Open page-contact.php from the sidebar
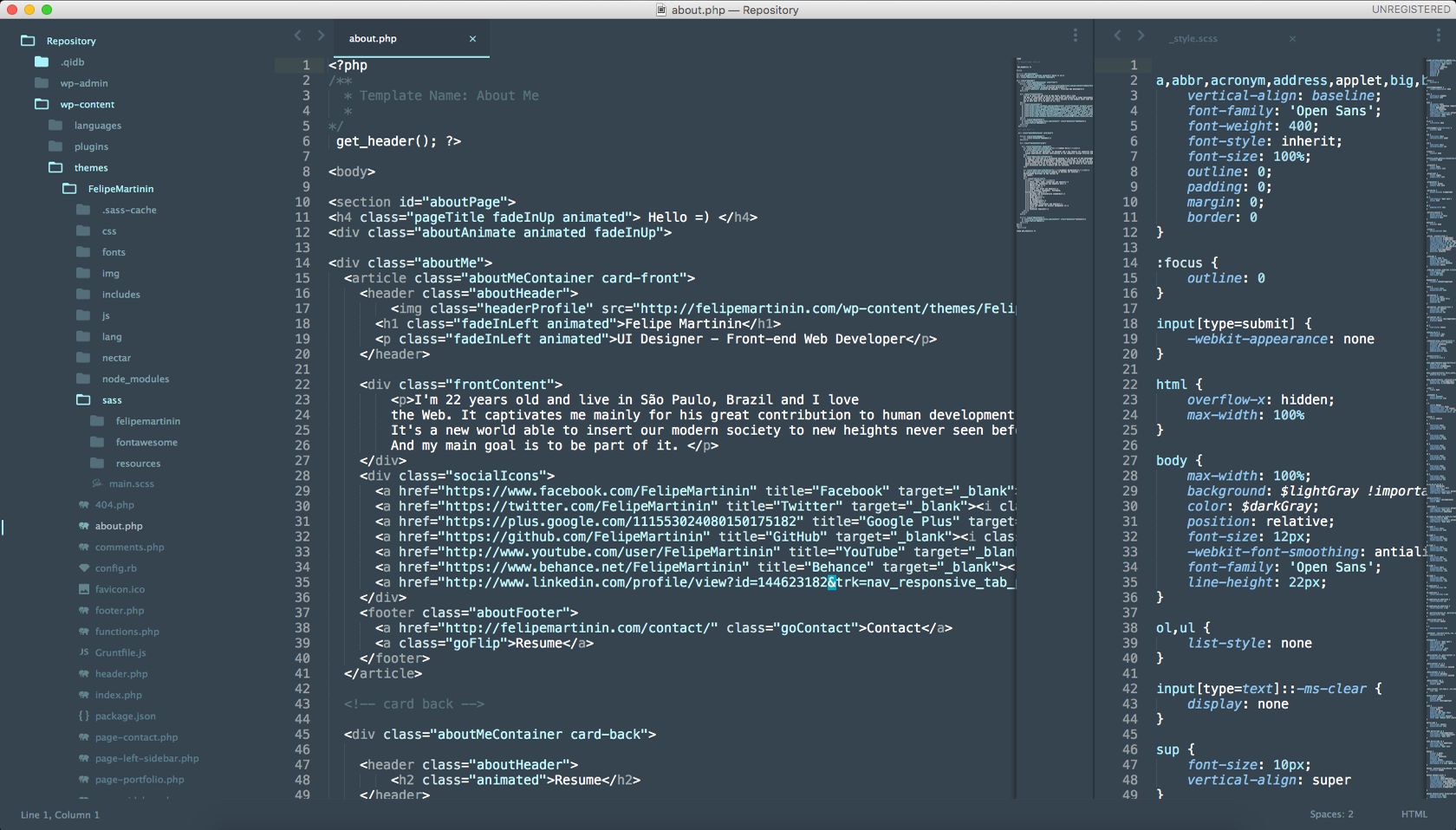 (136, 737)
